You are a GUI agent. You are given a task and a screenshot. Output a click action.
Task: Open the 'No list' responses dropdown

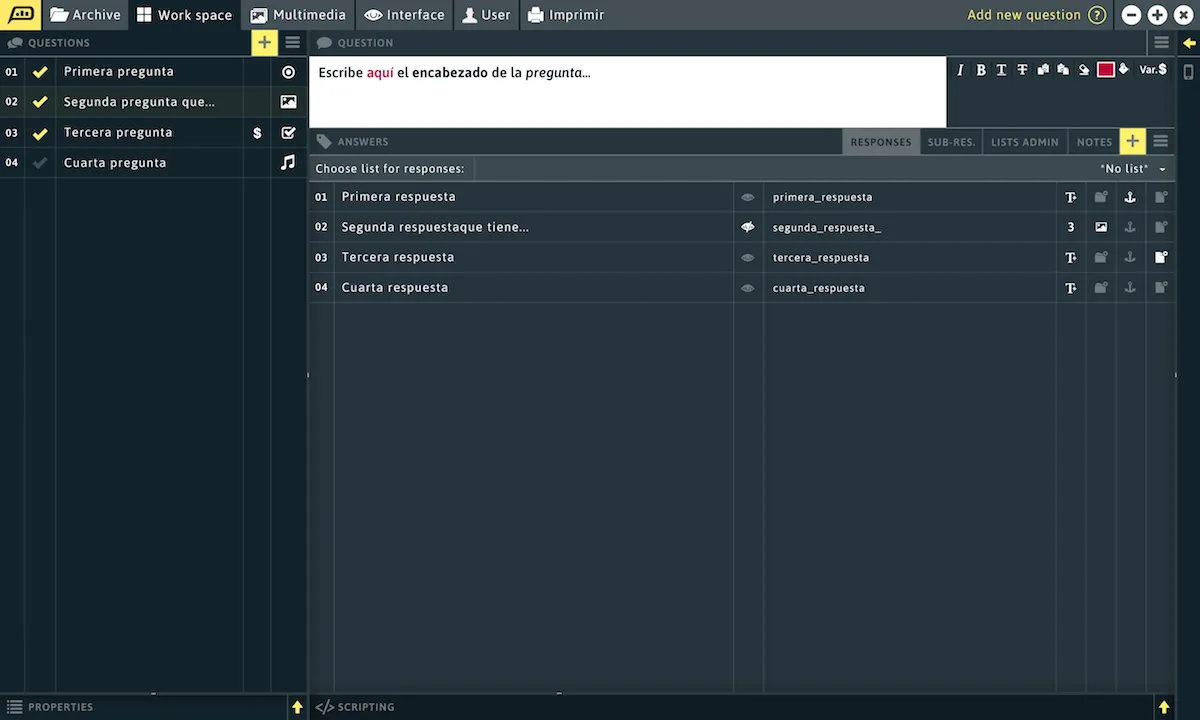tap(1132, 169)
